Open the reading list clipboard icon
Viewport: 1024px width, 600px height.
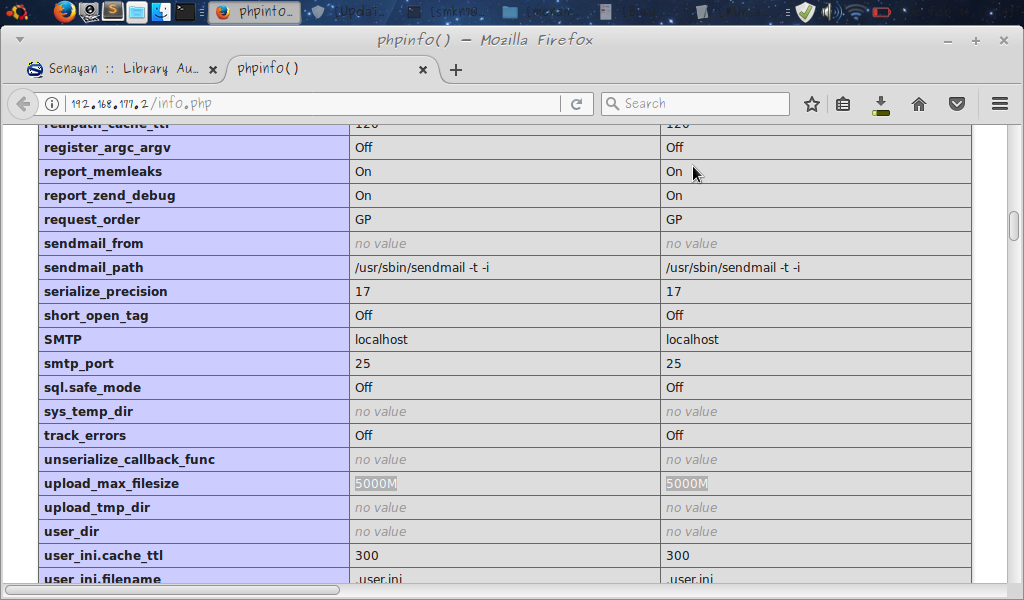pos(843,103)
